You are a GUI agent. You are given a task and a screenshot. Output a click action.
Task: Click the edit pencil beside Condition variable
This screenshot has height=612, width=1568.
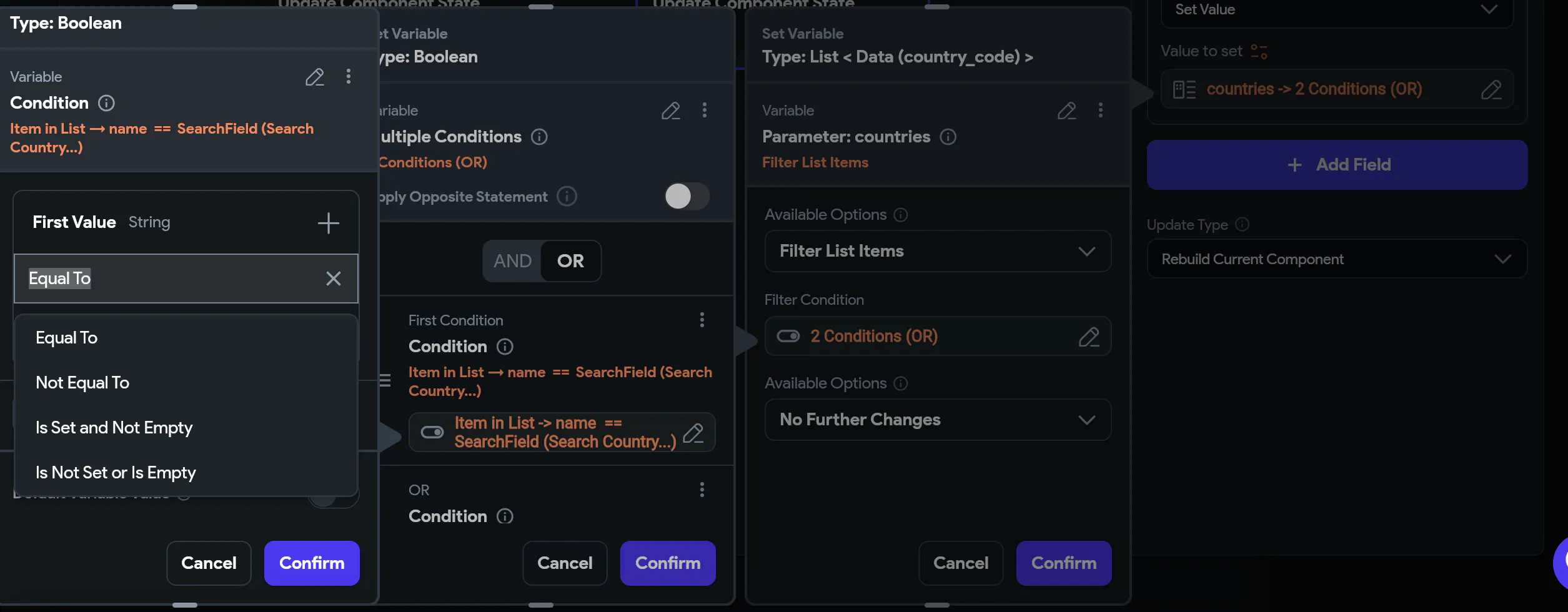coord(314,77)
